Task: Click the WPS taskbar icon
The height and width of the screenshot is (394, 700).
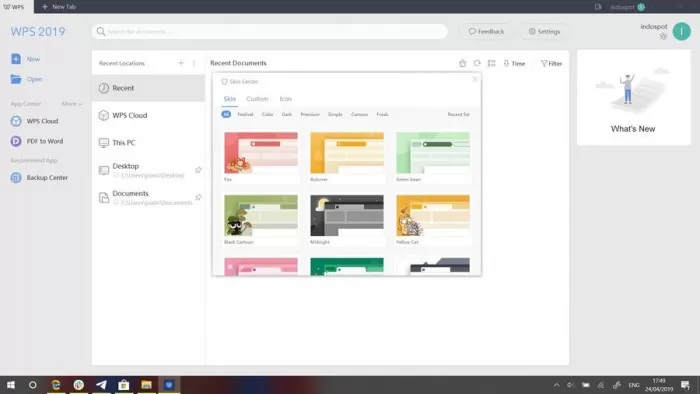Action: tap(169, 385)
